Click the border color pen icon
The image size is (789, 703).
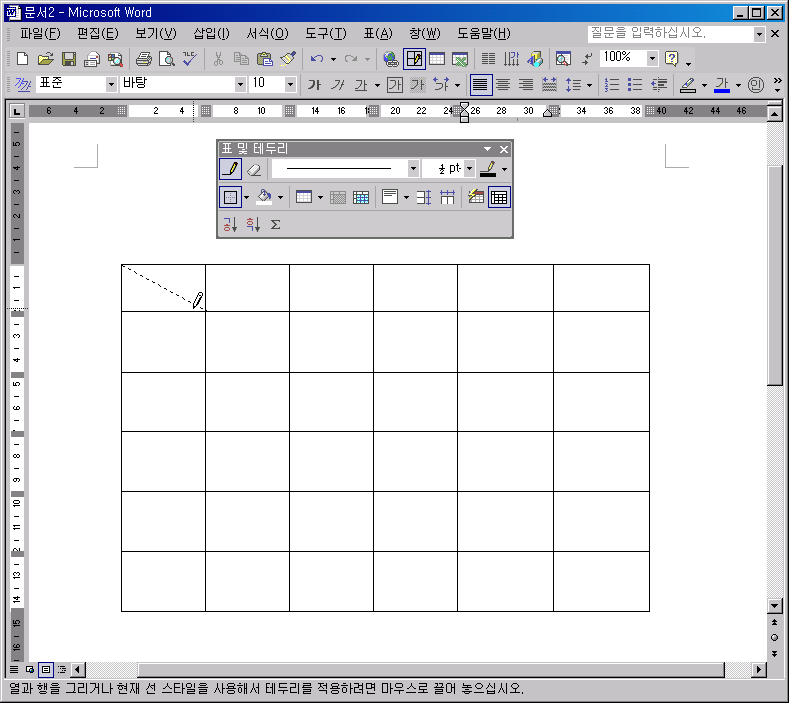488,169
